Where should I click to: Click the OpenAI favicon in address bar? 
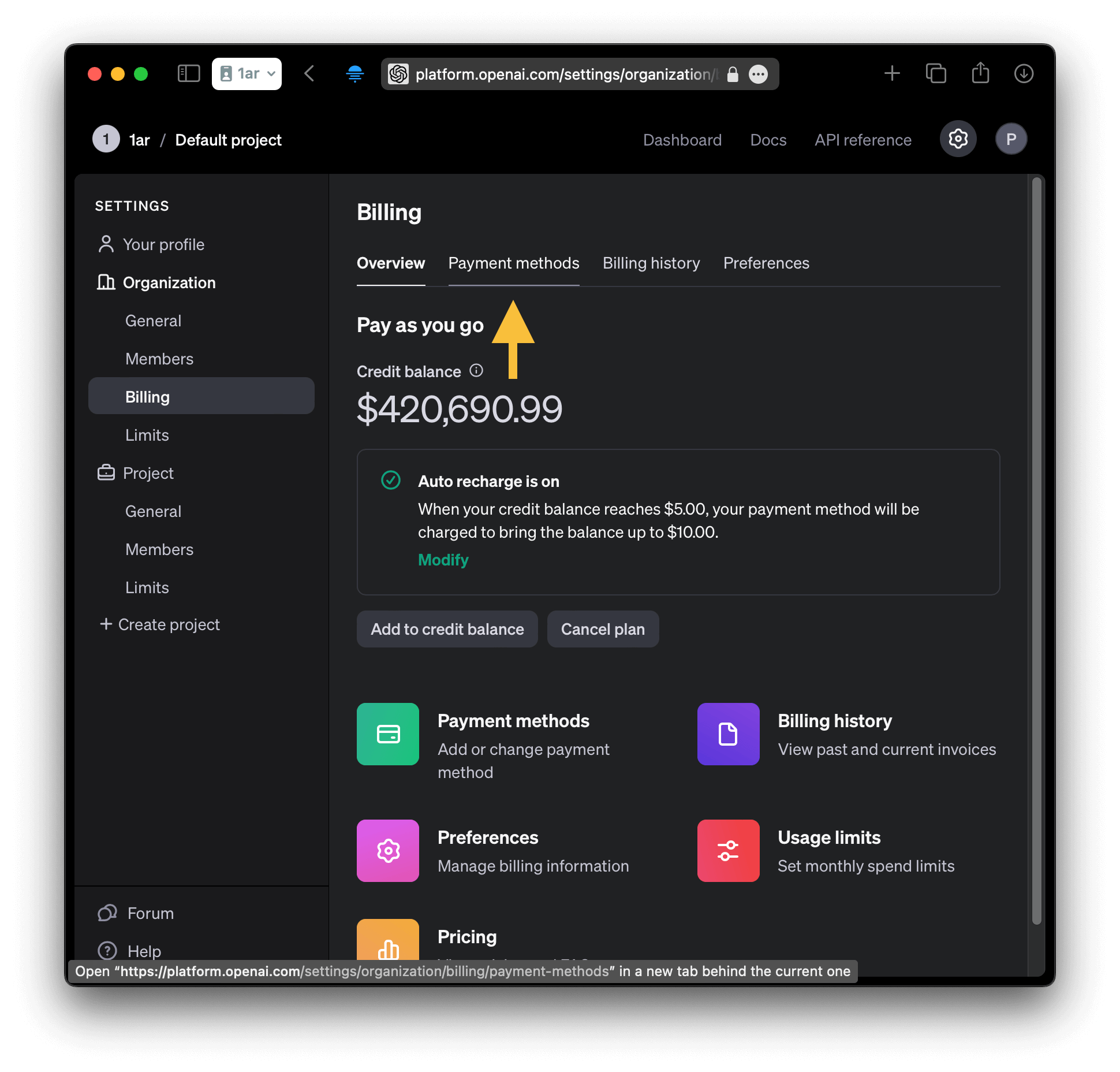(x=398, y=74)
